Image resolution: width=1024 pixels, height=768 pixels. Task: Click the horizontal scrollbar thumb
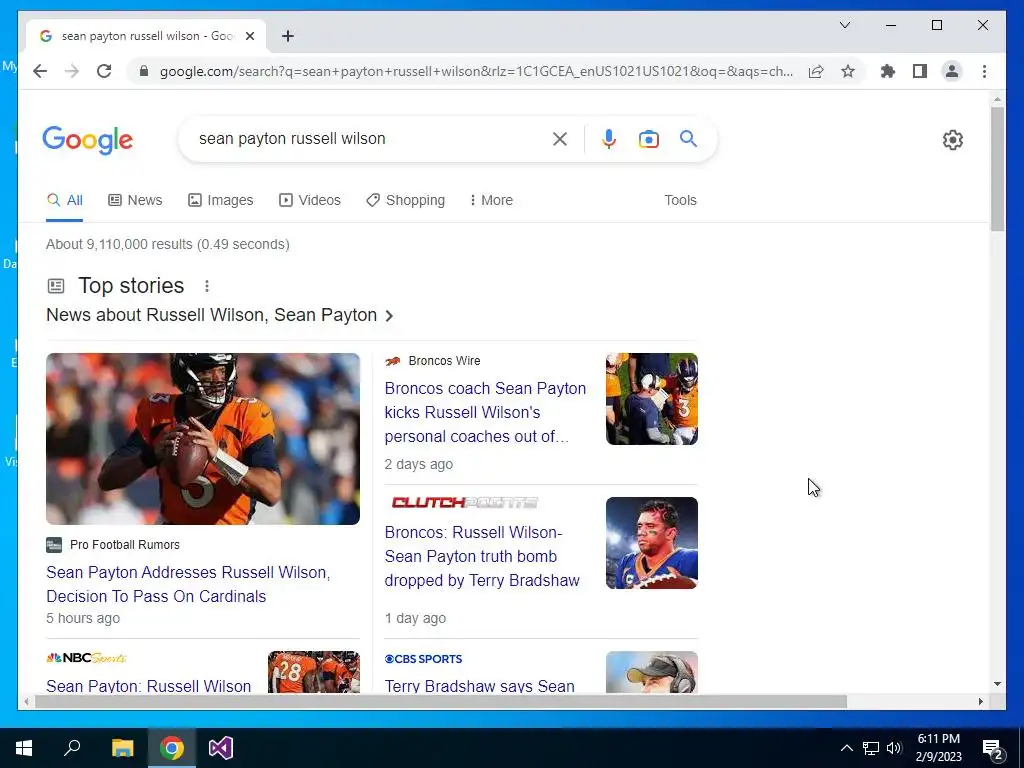tap(441, 701)
